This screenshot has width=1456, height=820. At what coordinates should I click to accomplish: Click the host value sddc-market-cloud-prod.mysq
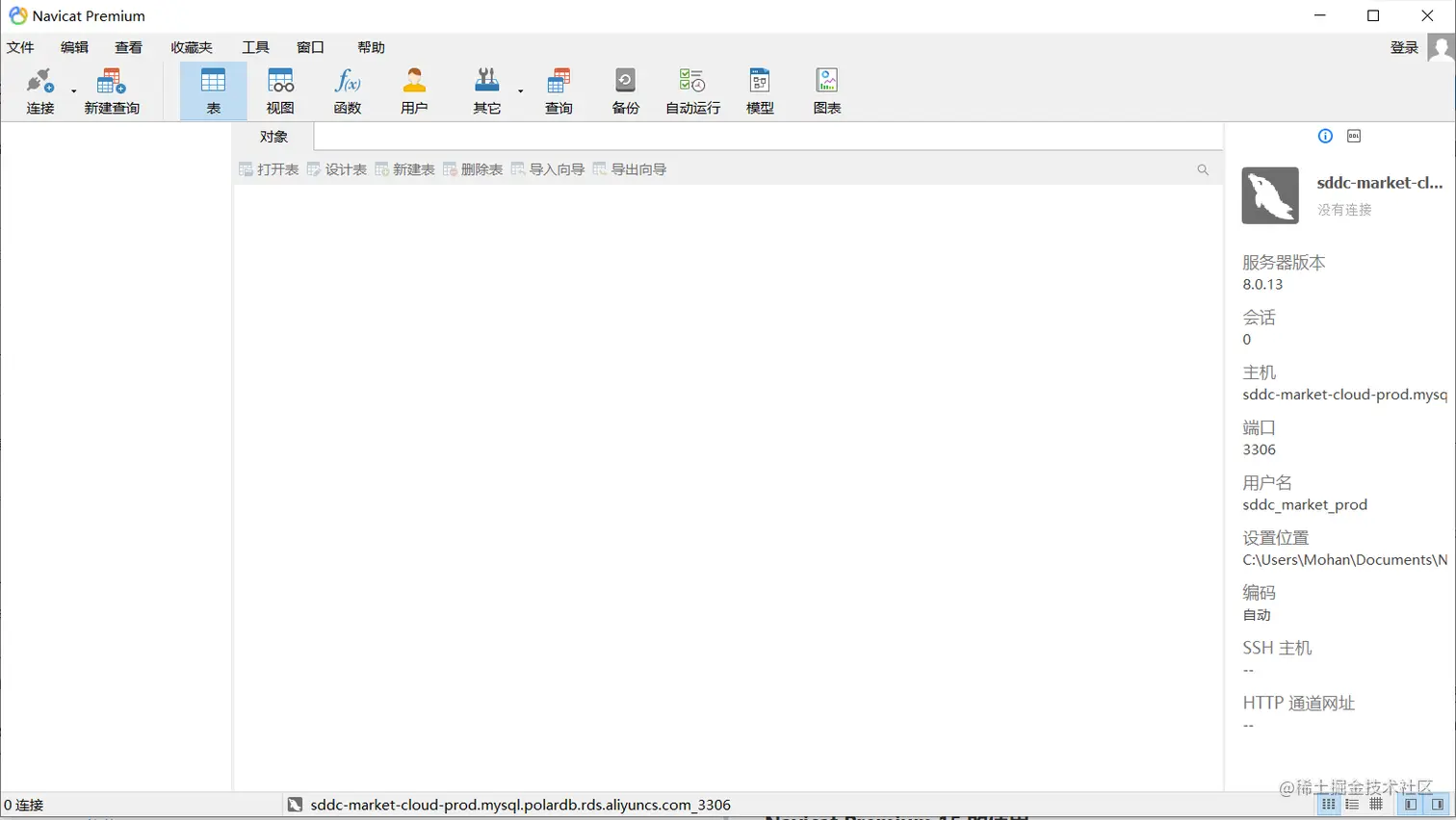click(x=1344, y=395)
